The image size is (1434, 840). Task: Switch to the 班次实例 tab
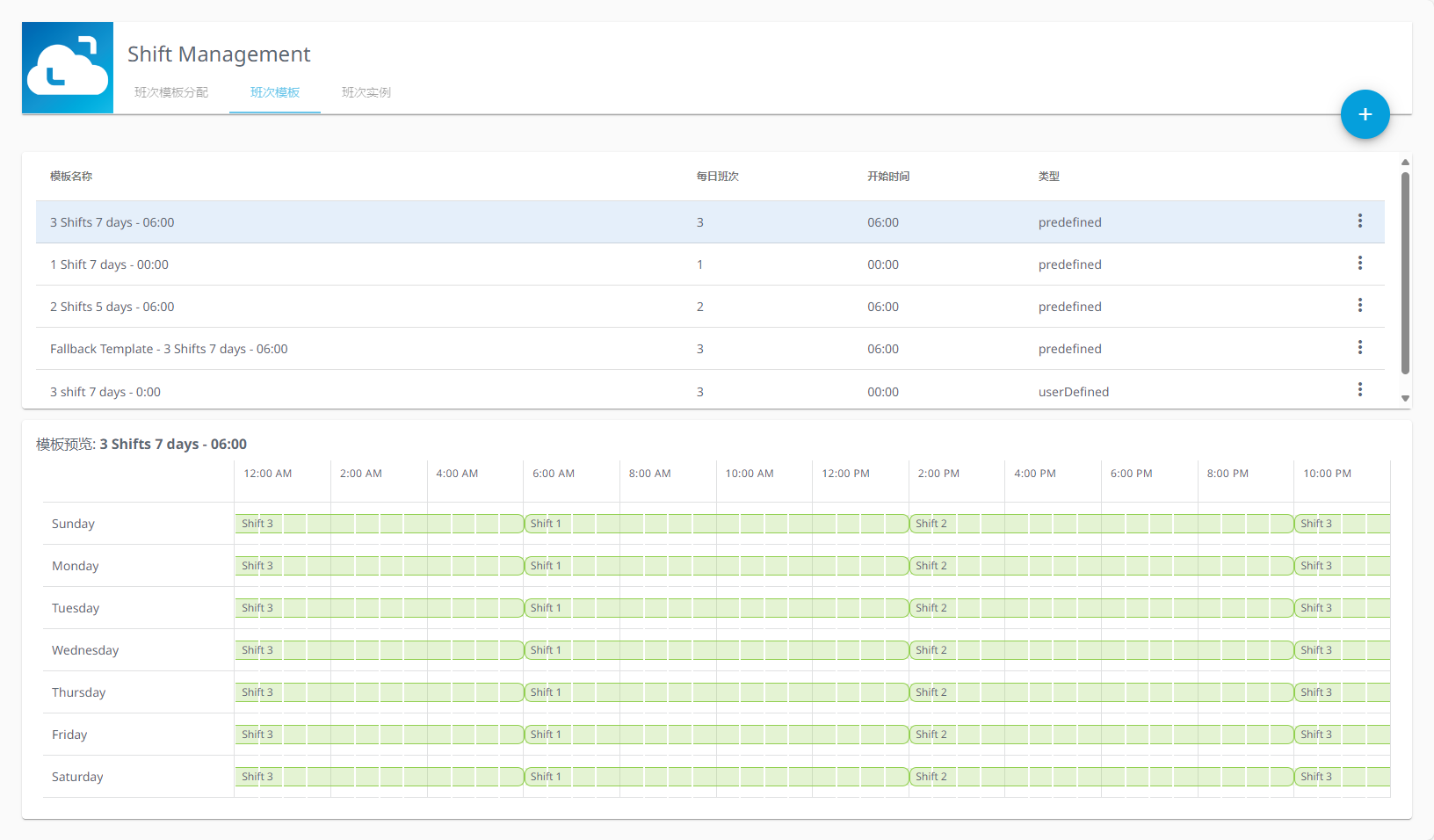(366, 92)
